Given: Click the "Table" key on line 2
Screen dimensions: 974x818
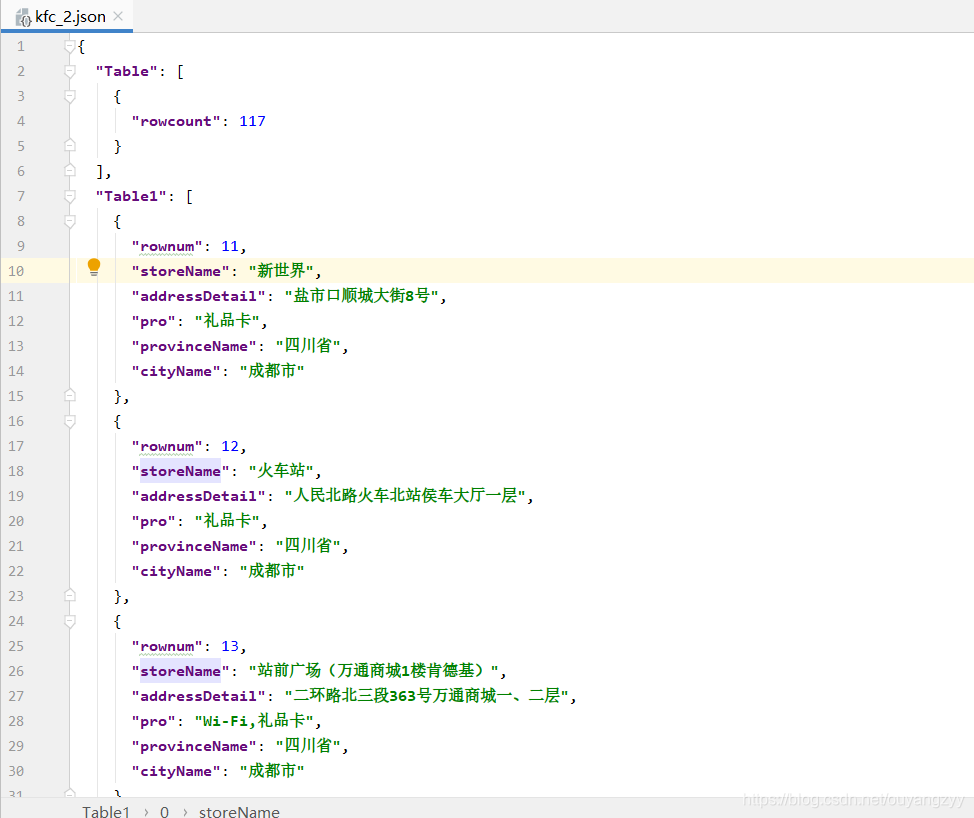Looking at the screenshot, I should pyautogui.click(x=127, y=71).
